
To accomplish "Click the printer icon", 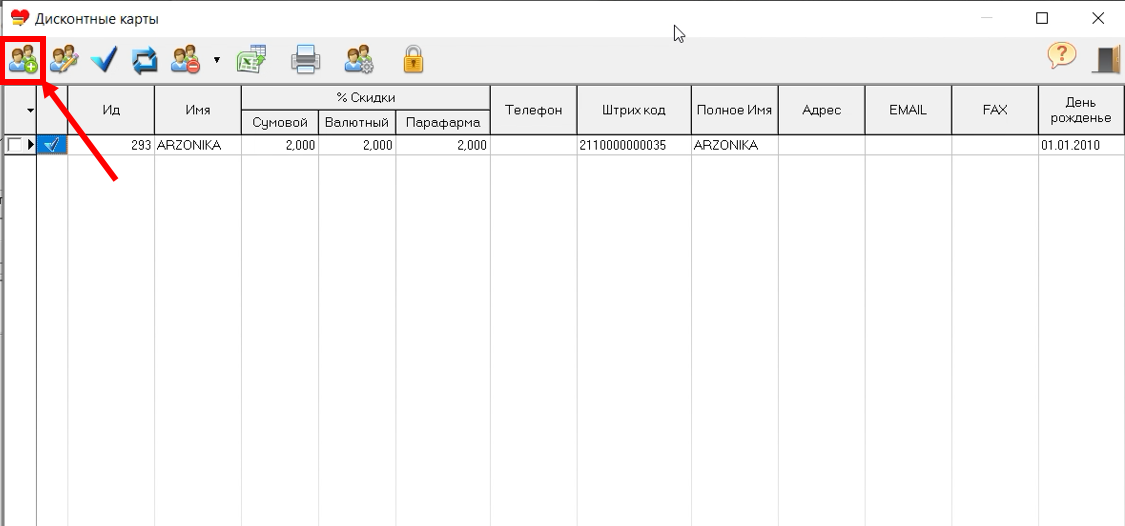I will coord(306,60).
